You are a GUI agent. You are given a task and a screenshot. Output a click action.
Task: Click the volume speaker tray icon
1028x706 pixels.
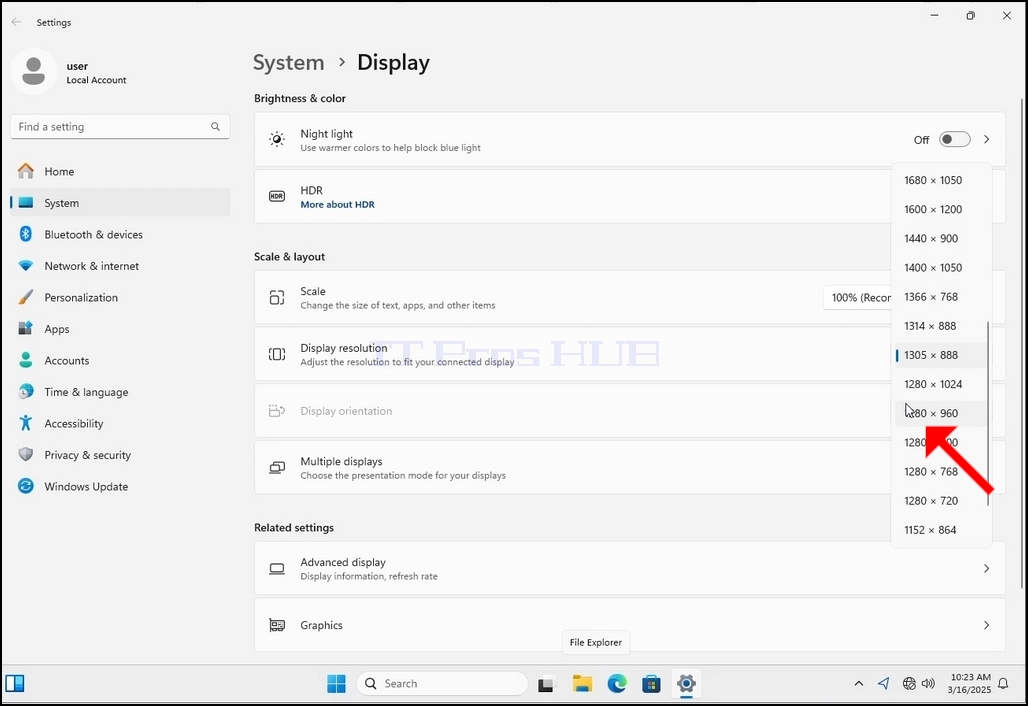928,684
